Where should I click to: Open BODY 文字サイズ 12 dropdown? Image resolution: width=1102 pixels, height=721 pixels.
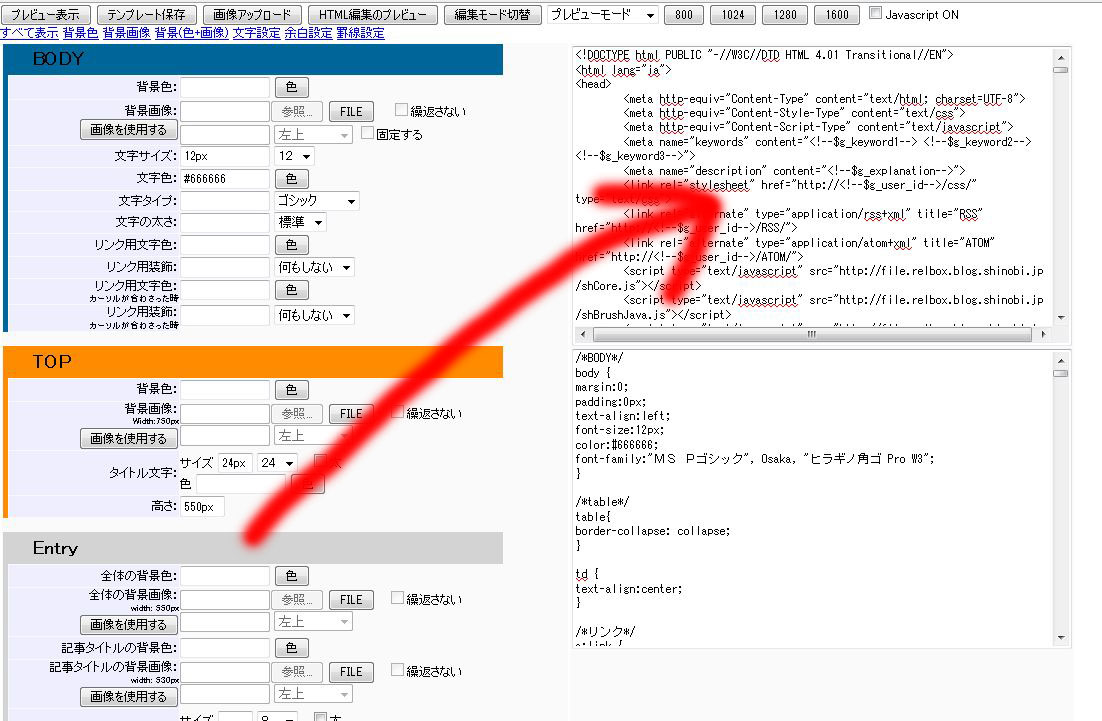(x=294, y=156)
